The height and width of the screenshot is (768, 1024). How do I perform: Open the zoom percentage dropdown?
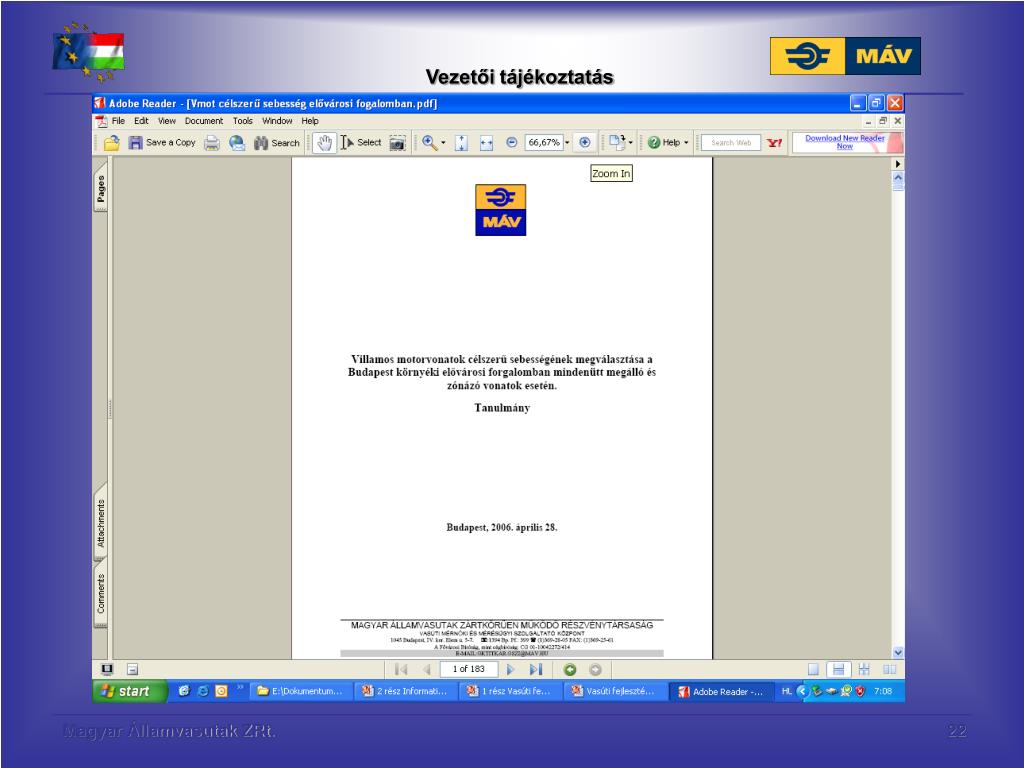coord(567,142)
